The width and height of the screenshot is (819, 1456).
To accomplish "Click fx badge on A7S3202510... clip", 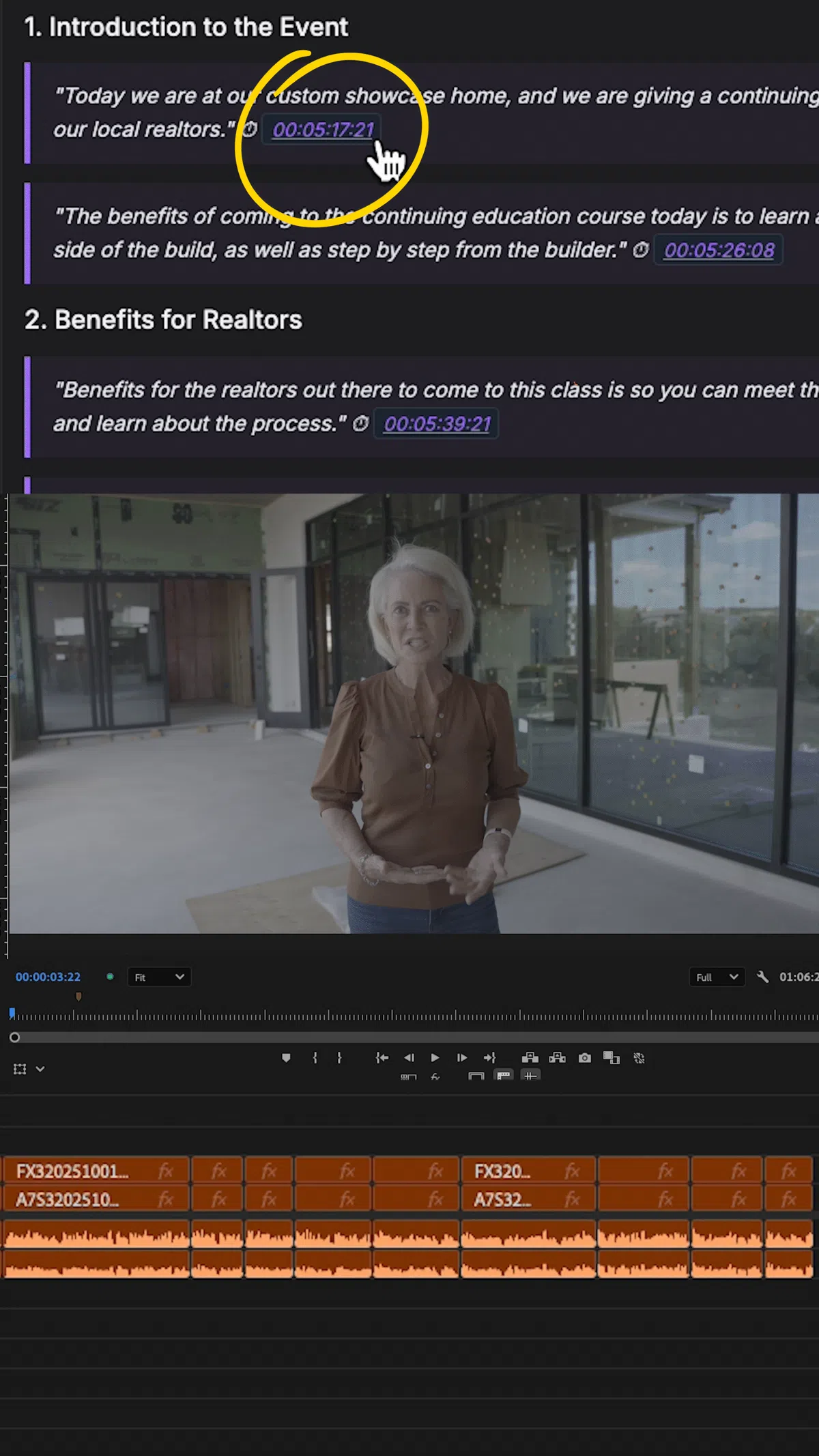I will click(165, 1199).
